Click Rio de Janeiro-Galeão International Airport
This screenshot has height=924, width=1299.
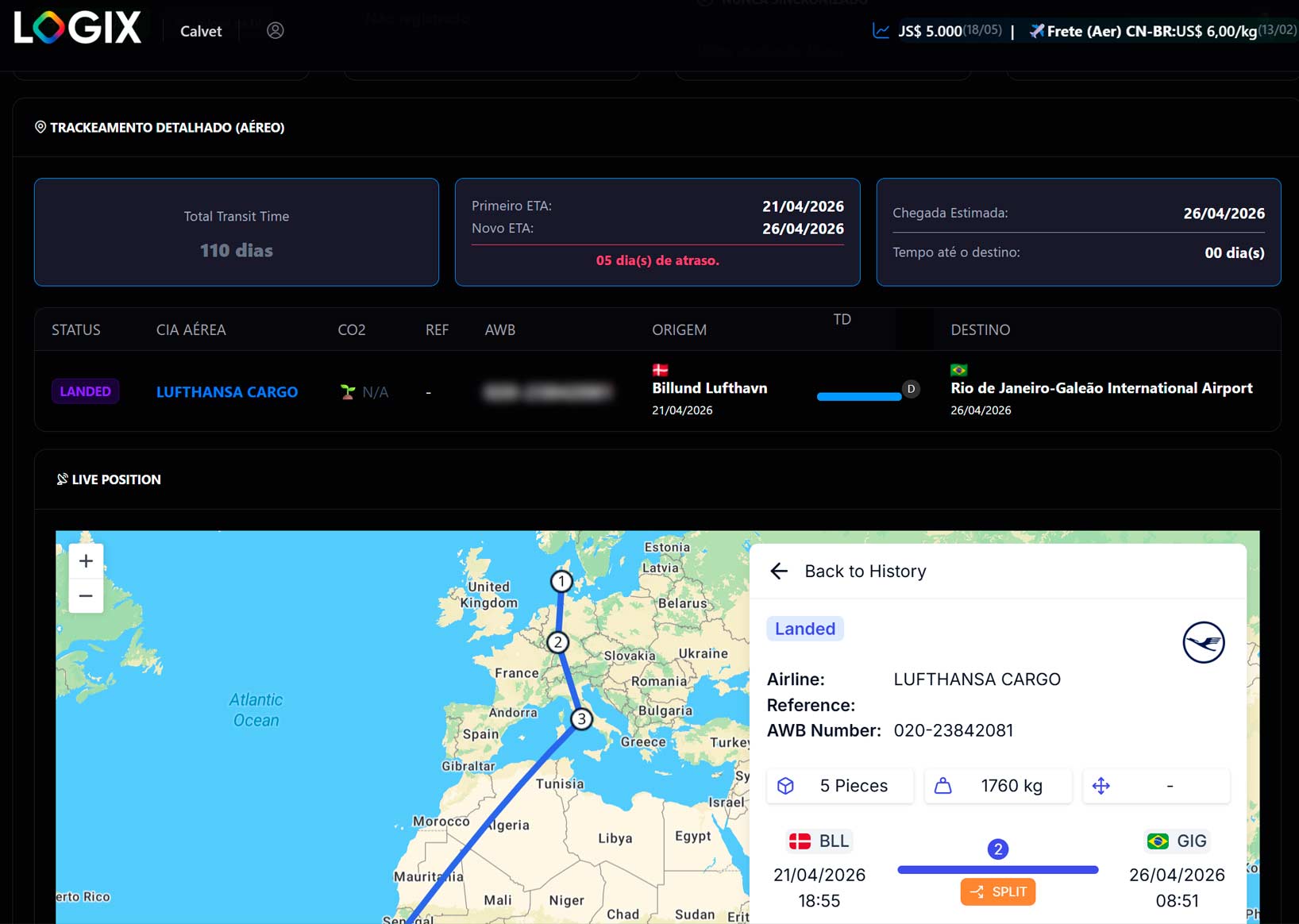click(x=1101, y=388)
